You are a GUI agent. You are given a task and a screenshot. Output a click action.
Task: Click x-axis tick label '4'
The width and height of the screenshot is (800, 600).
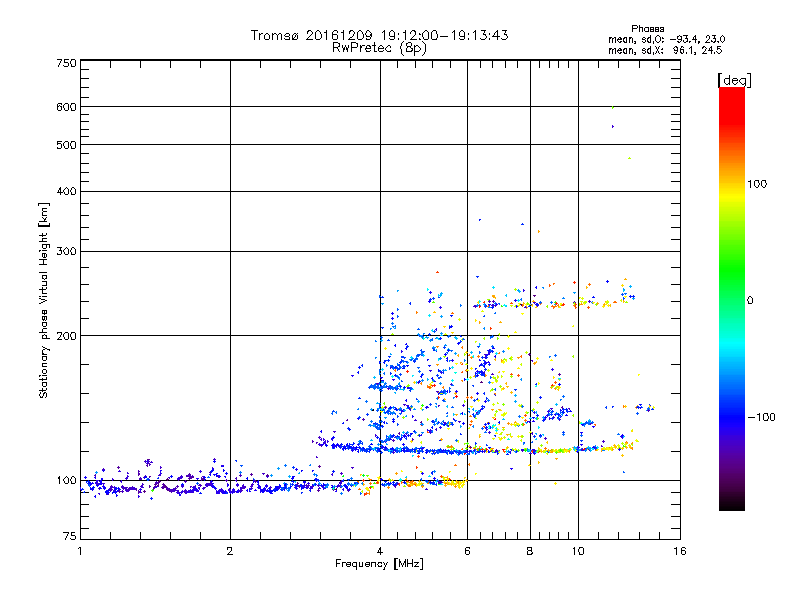tap(380, 551)
